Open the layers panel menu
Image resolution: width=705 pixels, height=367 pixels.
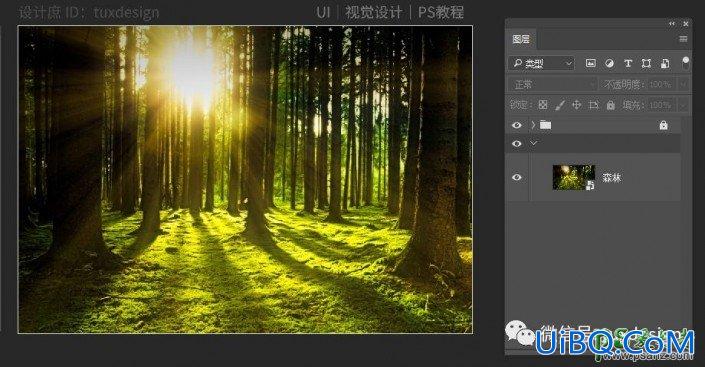683,39
